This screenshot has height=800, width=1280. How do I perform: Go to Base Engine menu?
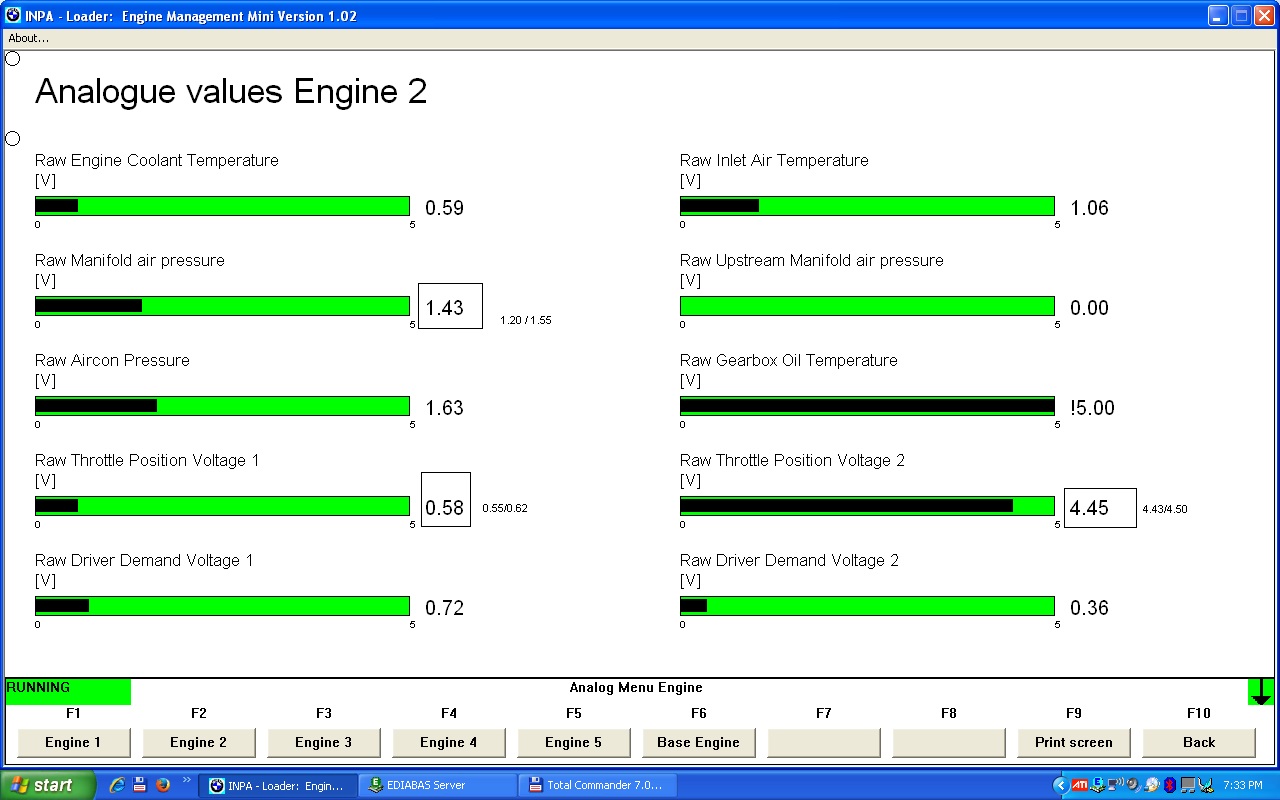[698, 742]
